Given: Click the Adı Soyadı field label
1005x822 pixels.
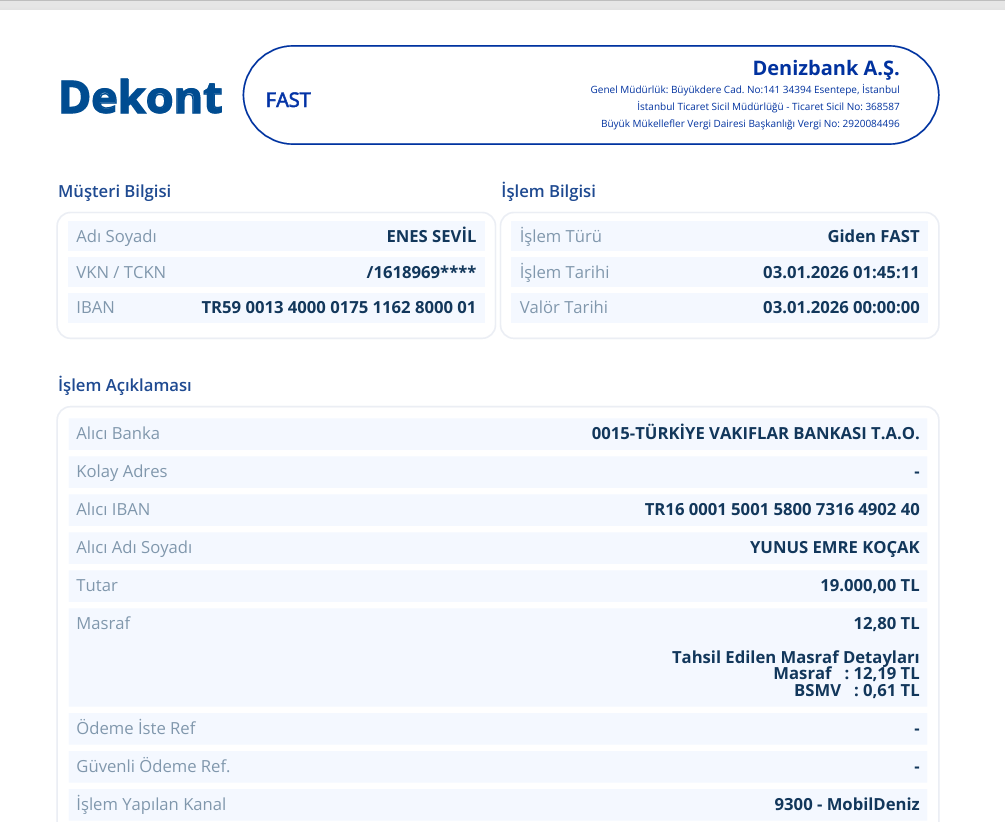Looking at the screenshot, I should [x=116, y=237].
